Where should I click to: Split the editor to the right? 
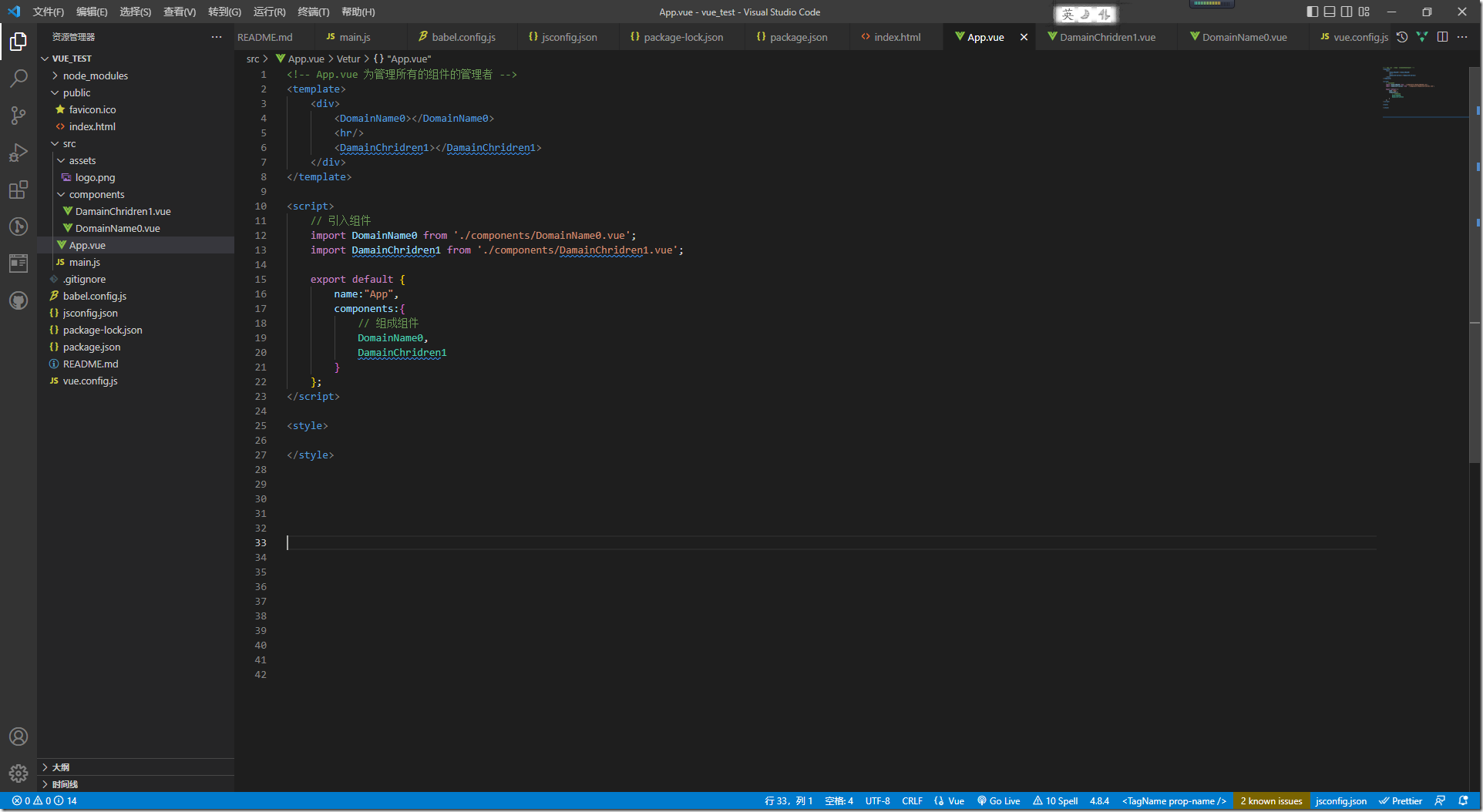coord(1442,37)
